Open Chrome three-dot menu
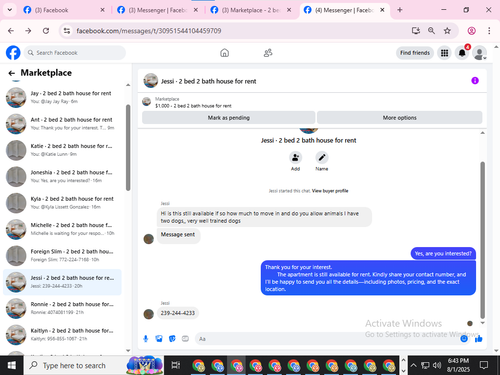Image resolution: width=500 pixels, height=375 pixels. point(489,31)
